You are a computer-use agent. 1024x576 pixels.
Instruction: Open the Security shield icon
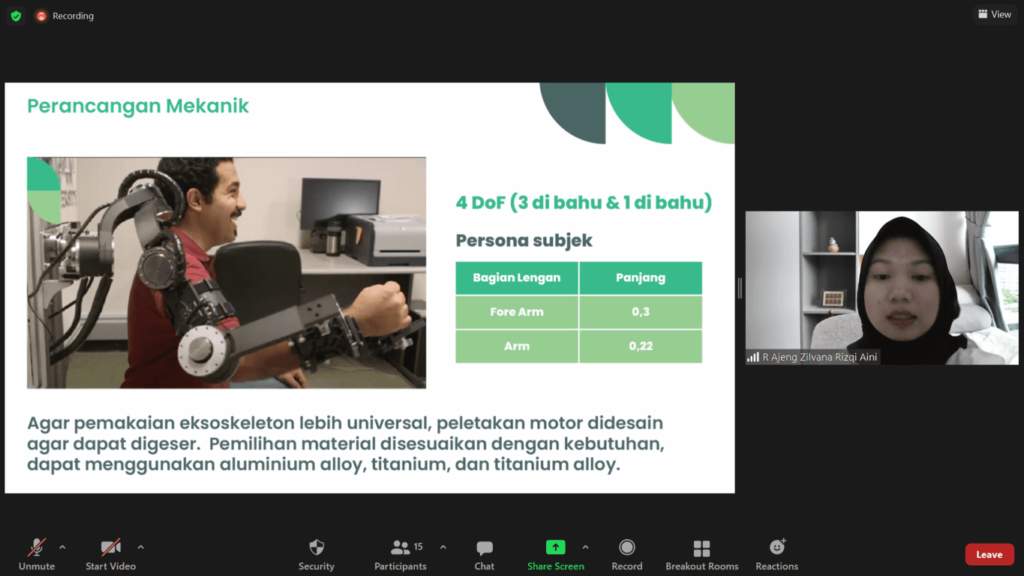point(316,548)
